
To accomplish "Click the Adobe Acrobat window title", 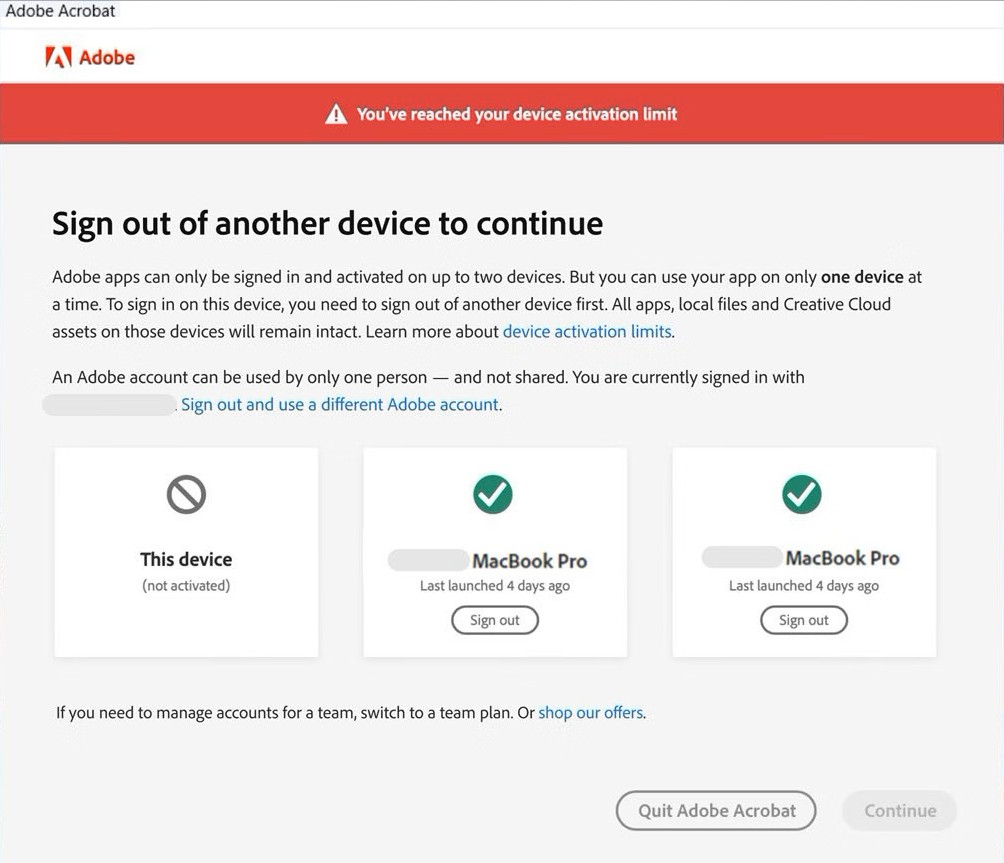I will [60, 11].
